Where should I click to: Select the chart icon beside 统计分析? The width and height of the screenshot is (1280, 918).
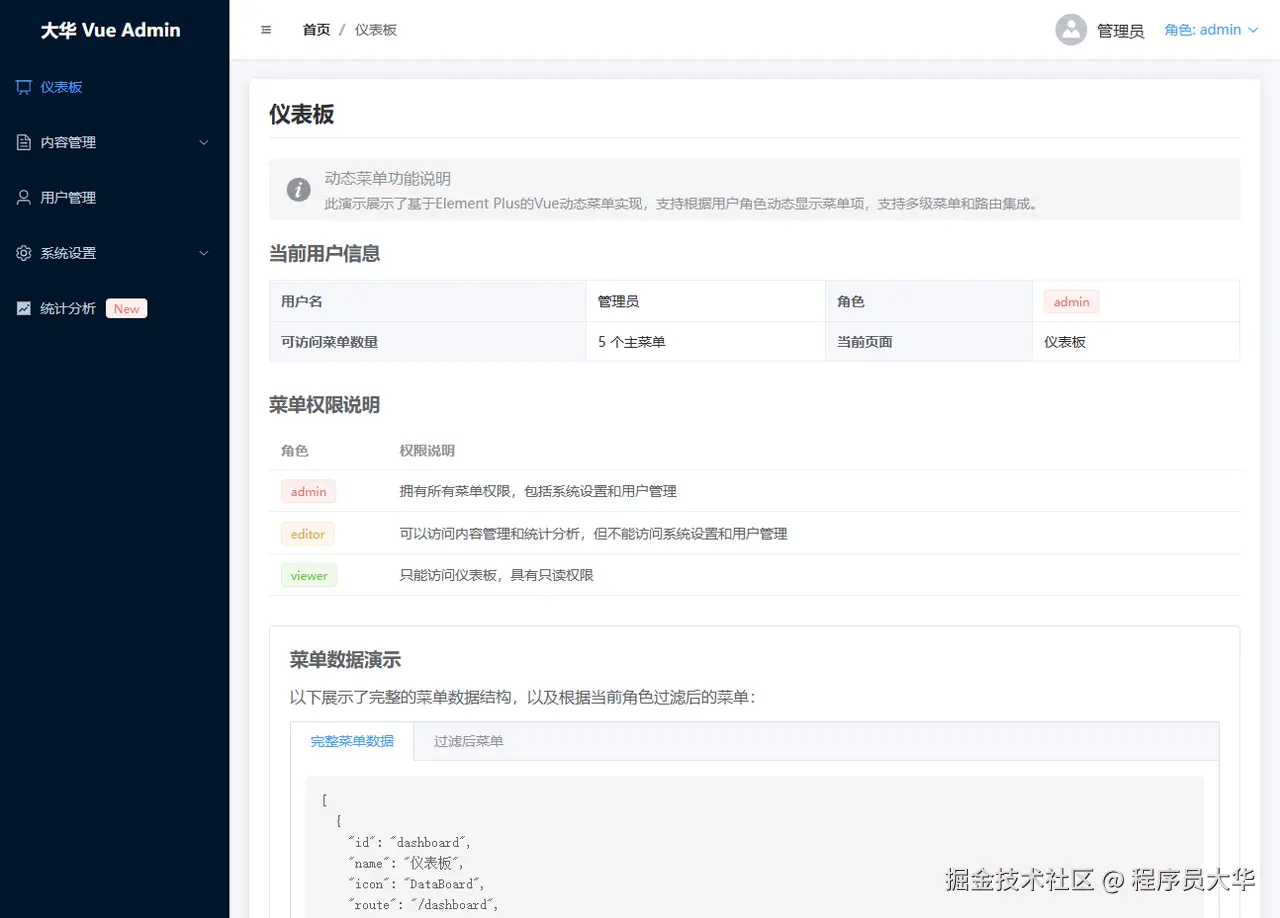[22, 308]
